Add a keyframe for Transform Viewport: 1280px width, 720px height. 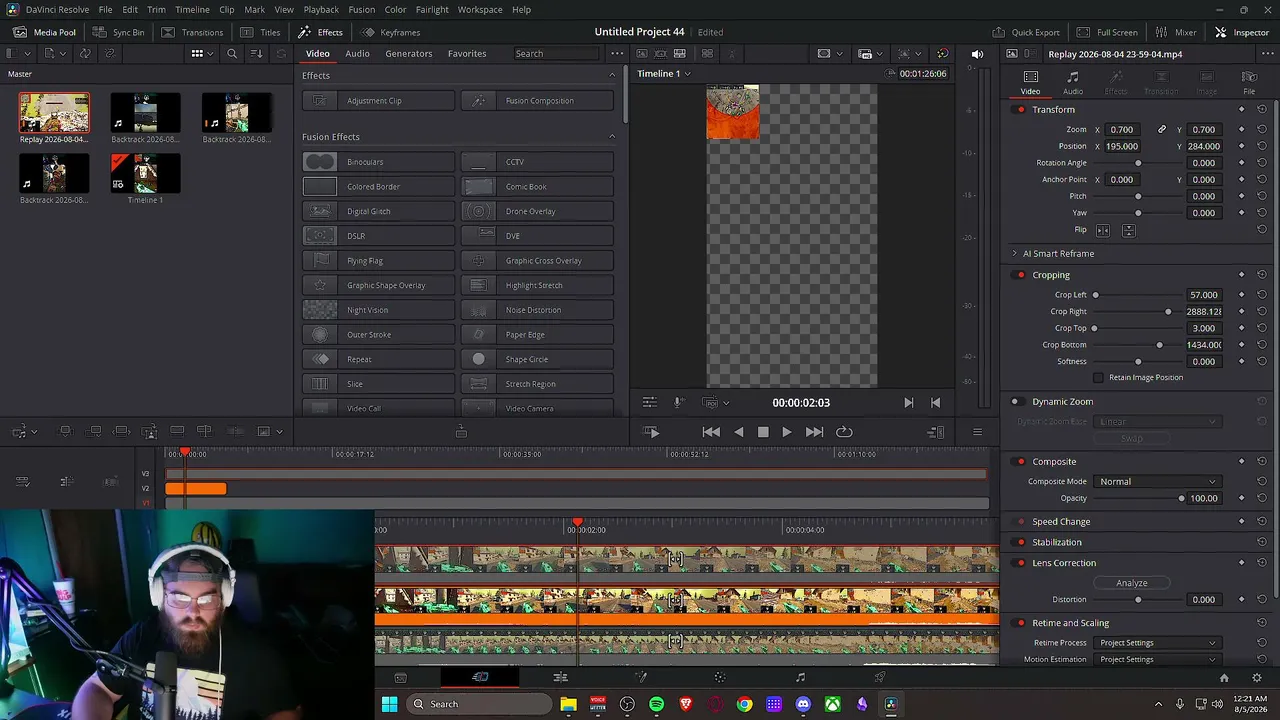pyautogui.click(x=1242, y=110)
